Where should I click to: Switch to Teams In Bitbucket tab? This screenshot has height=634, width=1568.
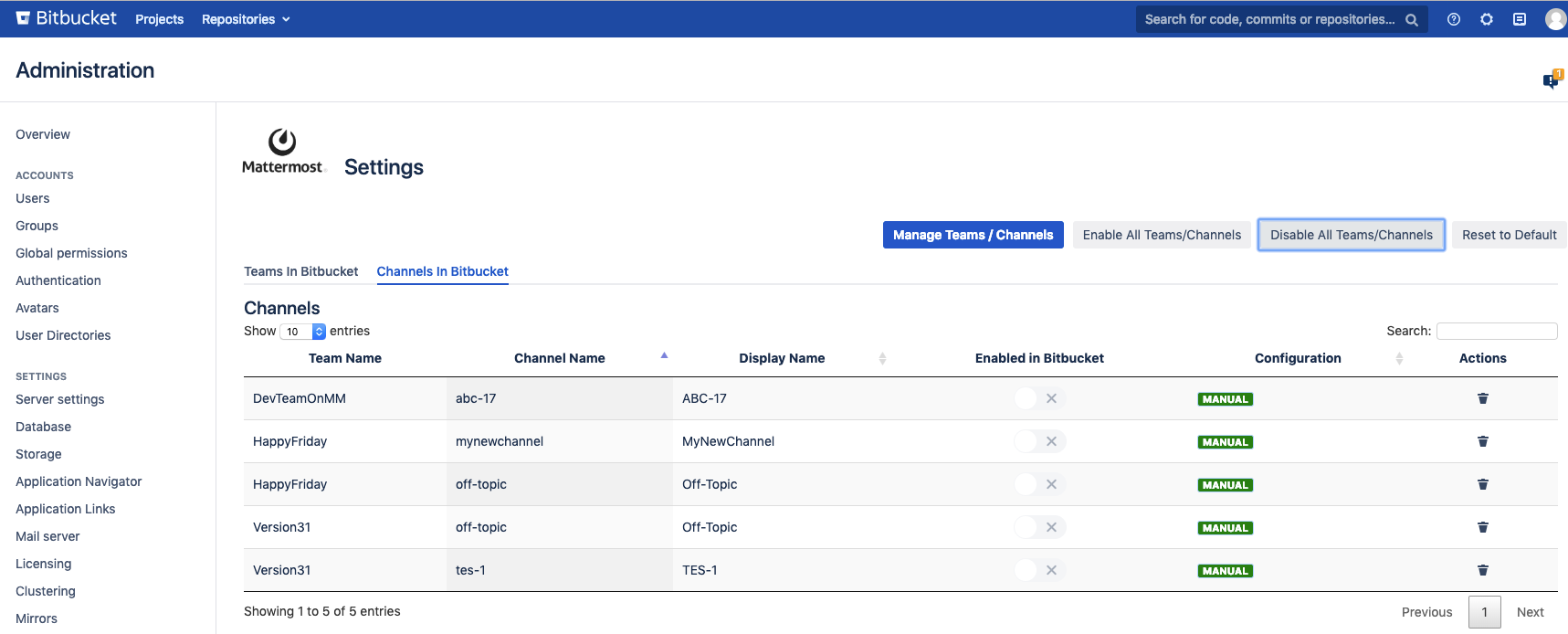[x=300, y=271]
